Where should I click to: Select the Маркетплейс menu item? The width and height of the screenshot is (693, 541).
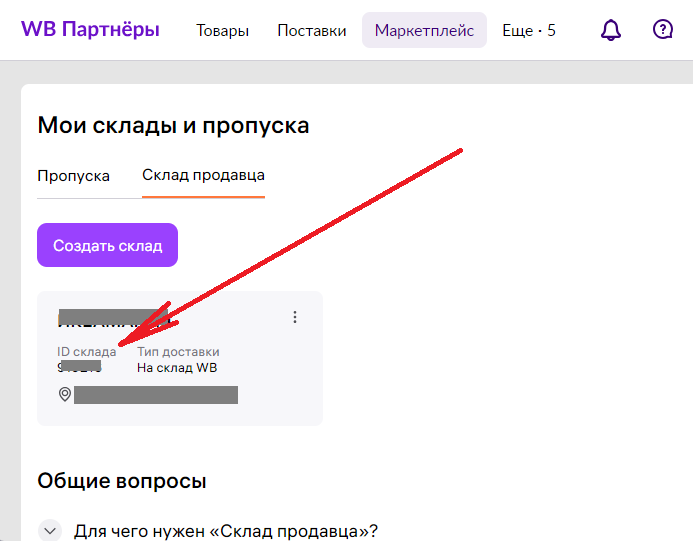point(424,30)
